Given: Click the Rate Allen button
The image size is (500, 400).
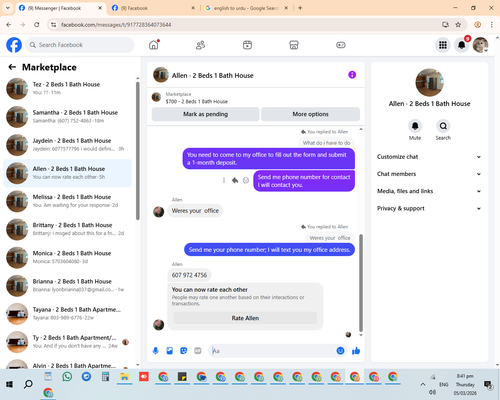Looking at the screenshot, I should coord(245,318).
